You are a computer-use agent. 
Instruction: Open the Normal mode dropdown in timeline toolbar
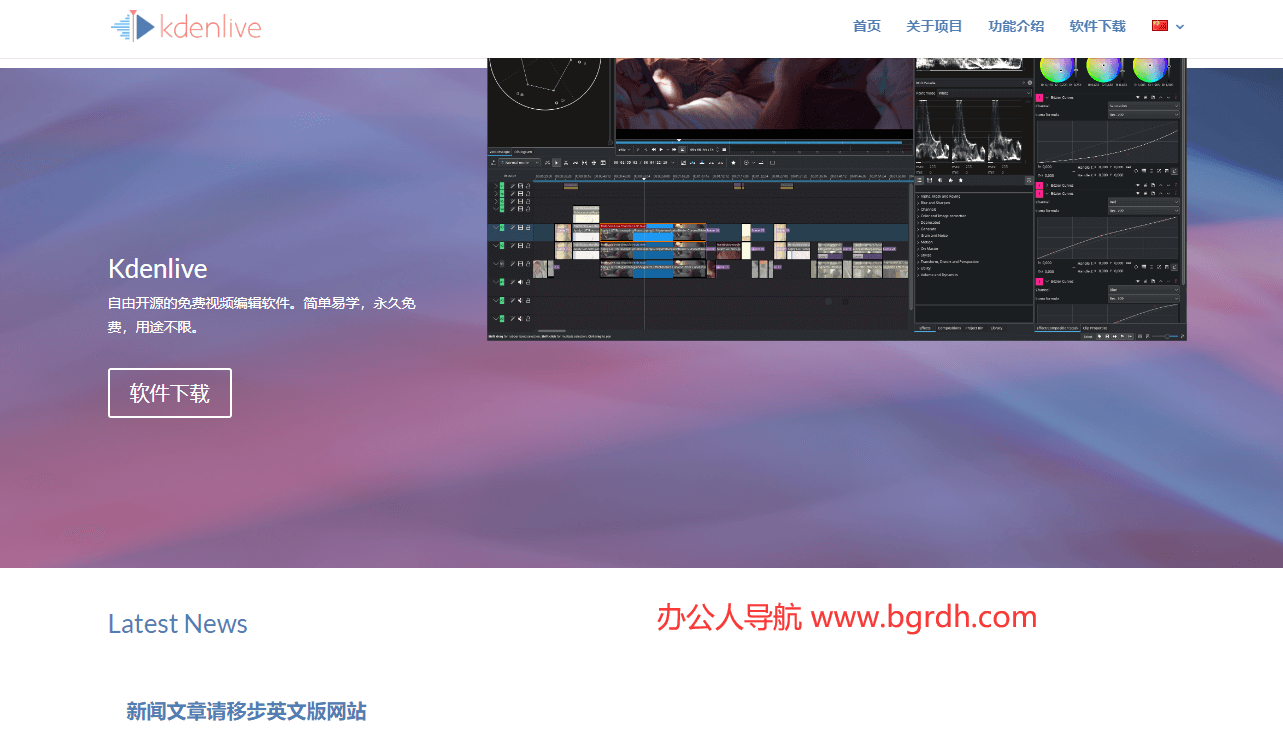pos(518,162)
